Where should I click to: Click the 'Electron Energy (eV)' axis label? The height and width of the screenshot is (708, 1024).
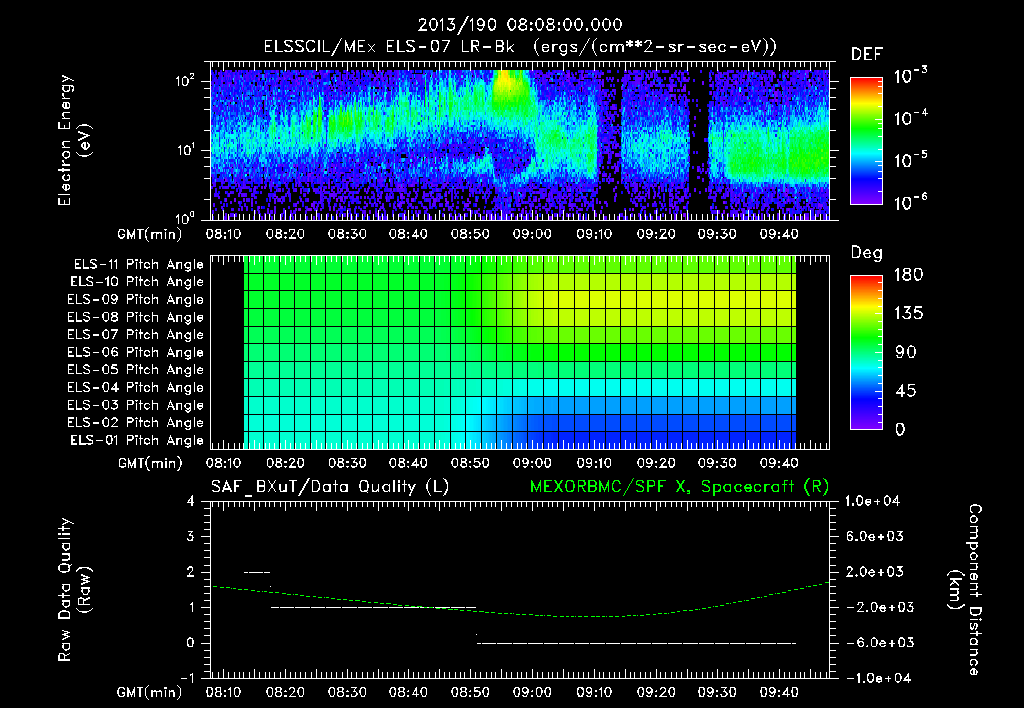point(74,140)
